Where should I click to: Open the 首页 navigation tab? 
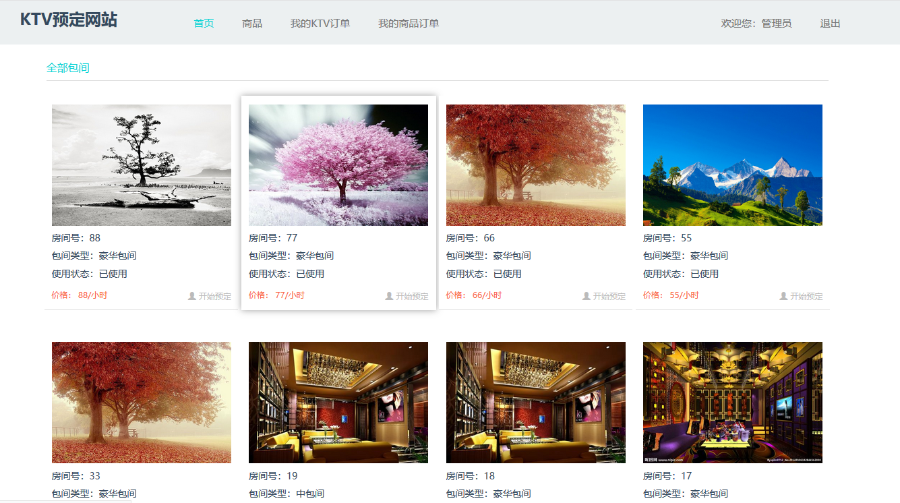pyautogui.click(x=204, y=24)
